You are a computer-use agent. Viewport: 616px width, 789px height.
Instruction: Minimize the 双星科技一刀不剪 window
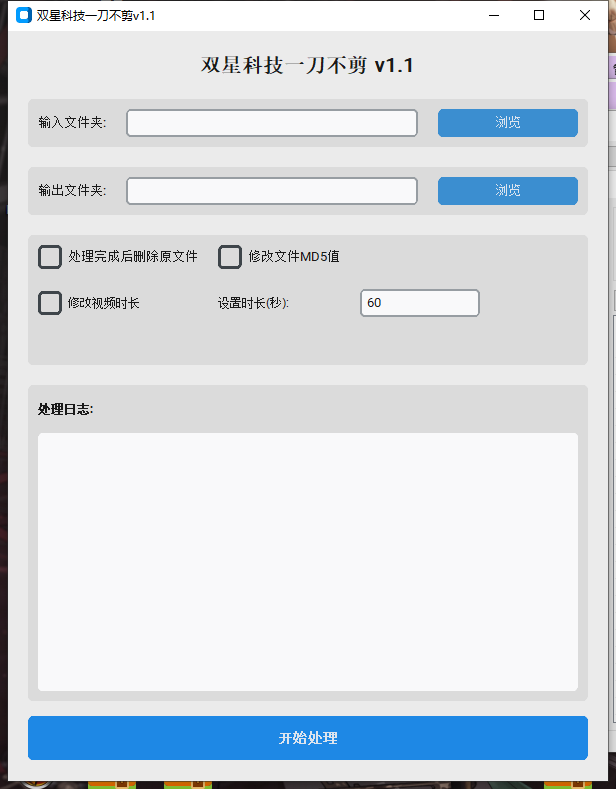[x=494, y=15]
